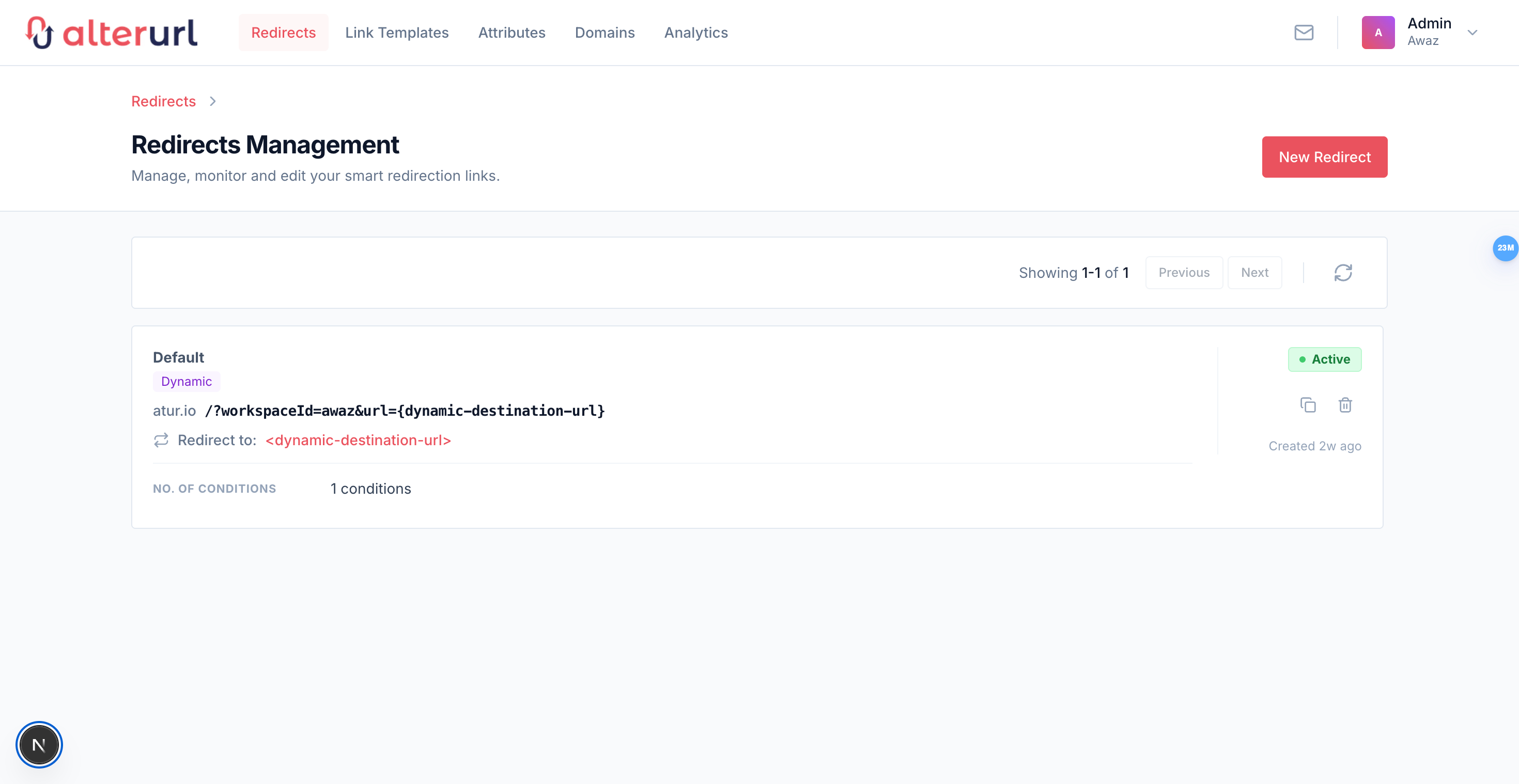Click the breadcrumb chevron arrow
The height and width of the screenshot is (784, 1519).
click(213, 101)
